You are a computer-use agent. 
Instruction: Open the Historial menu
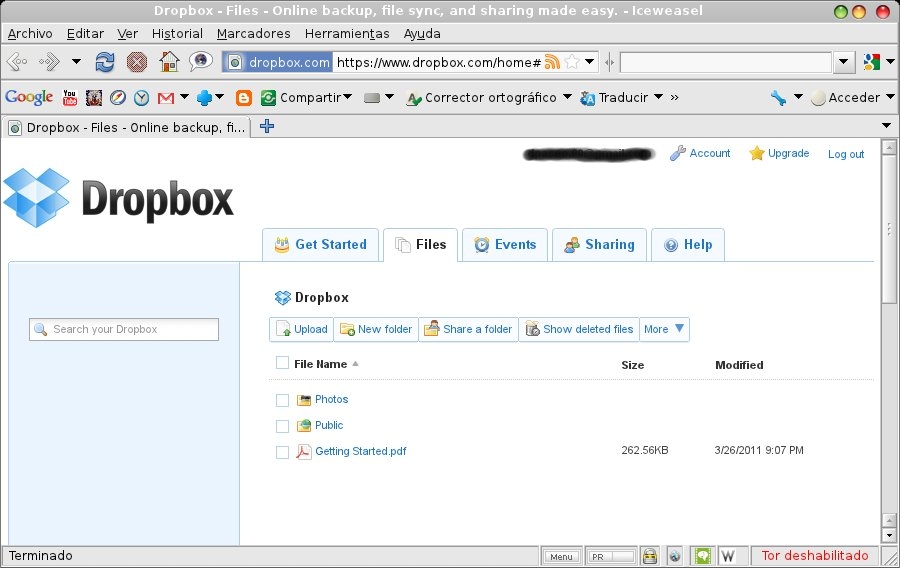pos(177,34)
